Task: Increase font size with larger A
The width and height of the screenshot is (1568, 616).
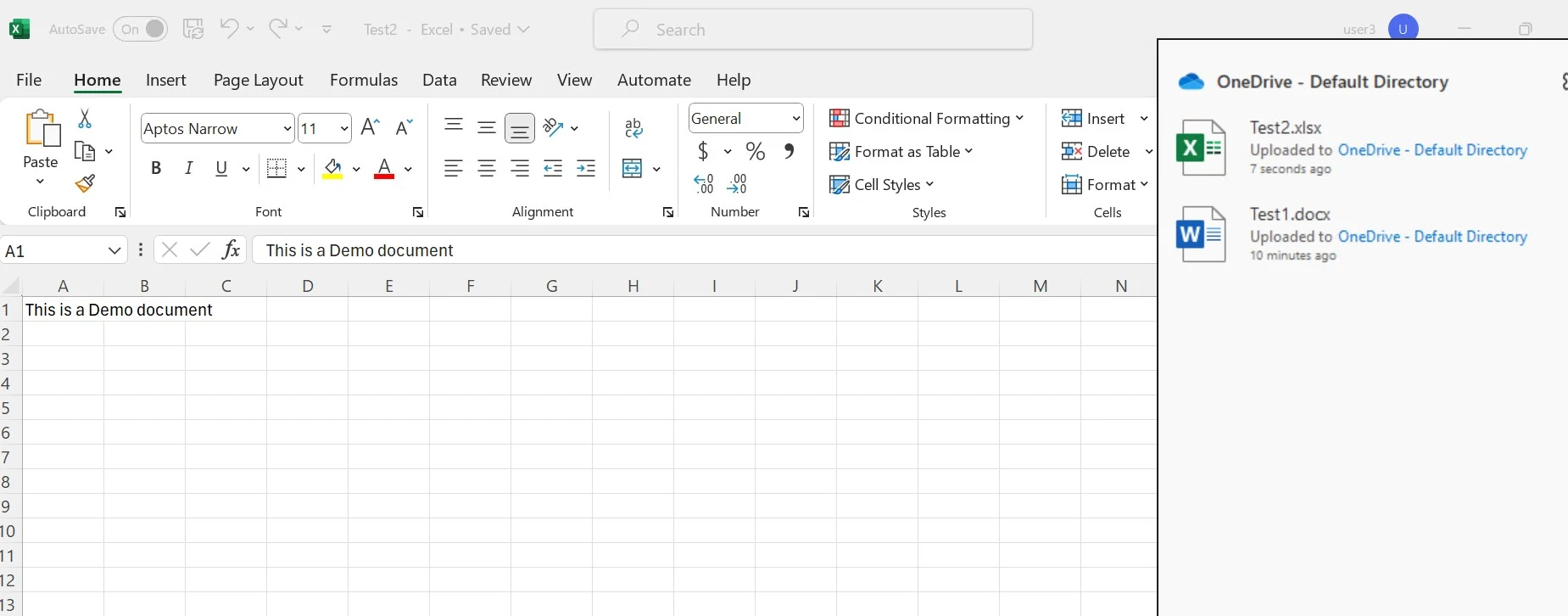Action: click(x=370, y=127)
